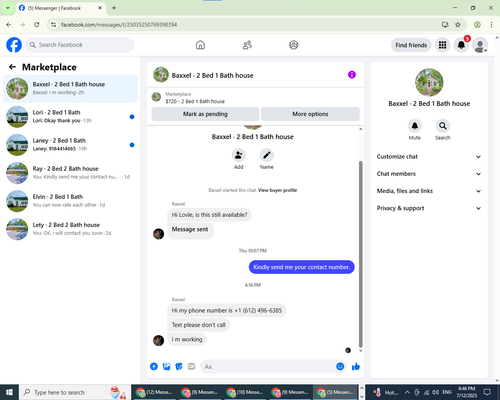
Task: Expand the Privacy & support section
Action: [x=429, y=208]
